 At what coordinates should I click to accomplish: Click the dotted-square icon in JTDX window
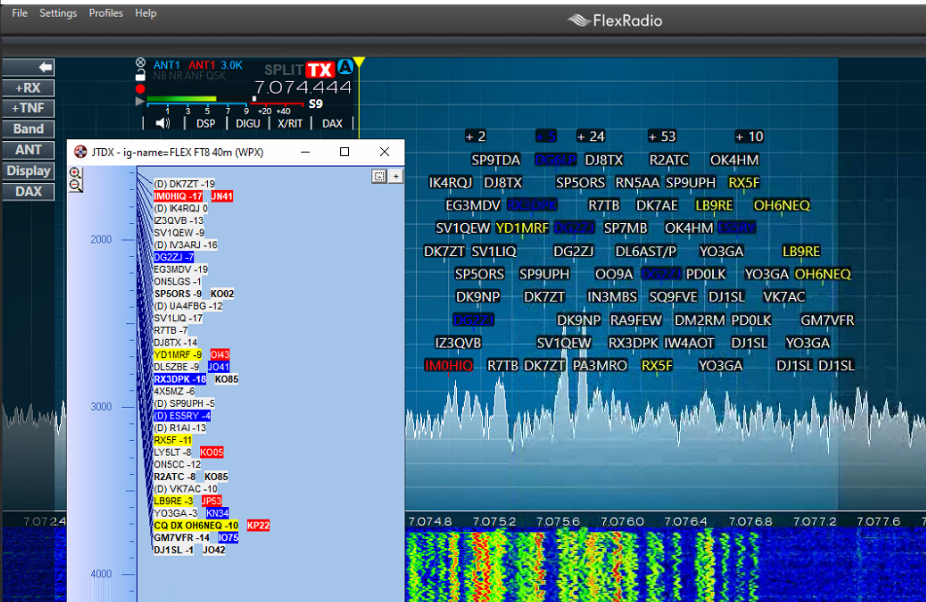click(379, 176)
